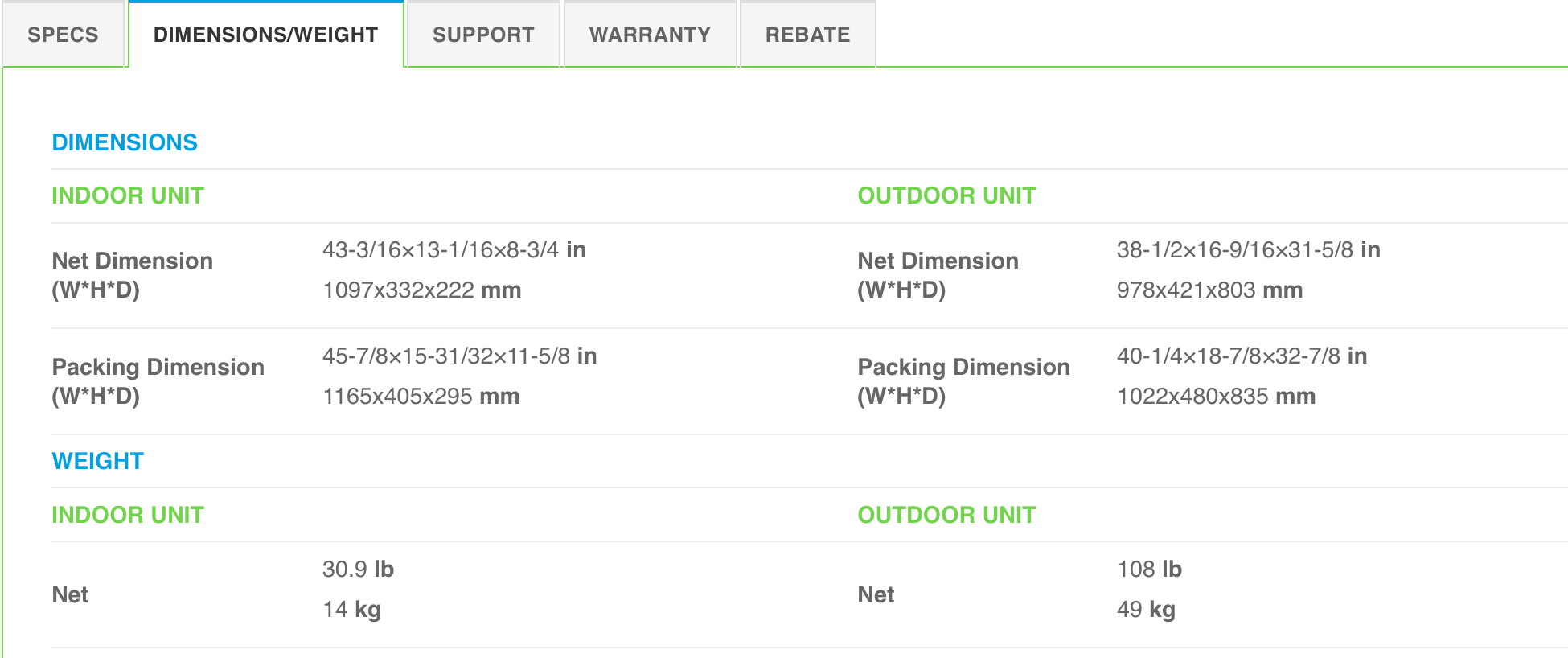
Task: Click INDOOR UNIT heading under Dimensions
Action: [128, 195]
